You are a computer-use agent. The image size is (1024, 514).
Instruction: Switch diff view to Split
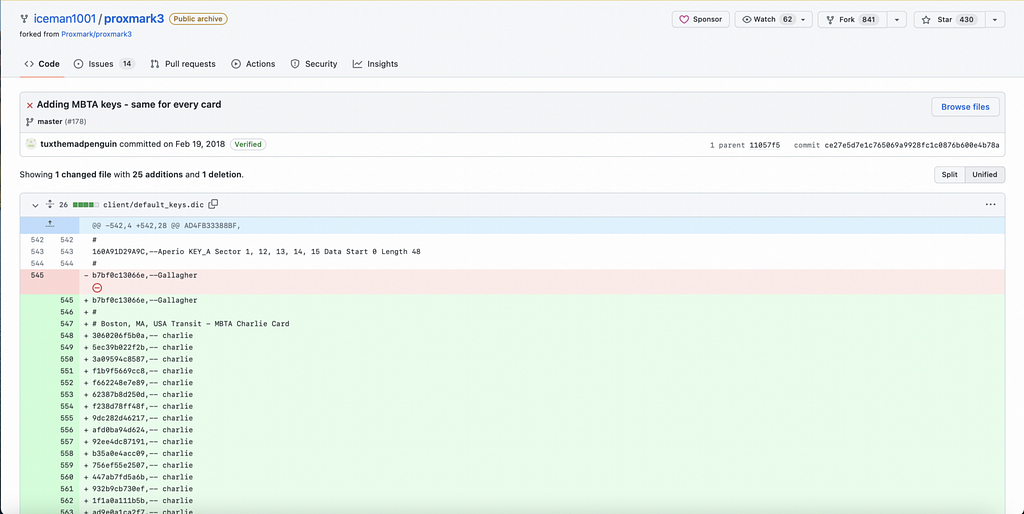(x=950, y=174)
